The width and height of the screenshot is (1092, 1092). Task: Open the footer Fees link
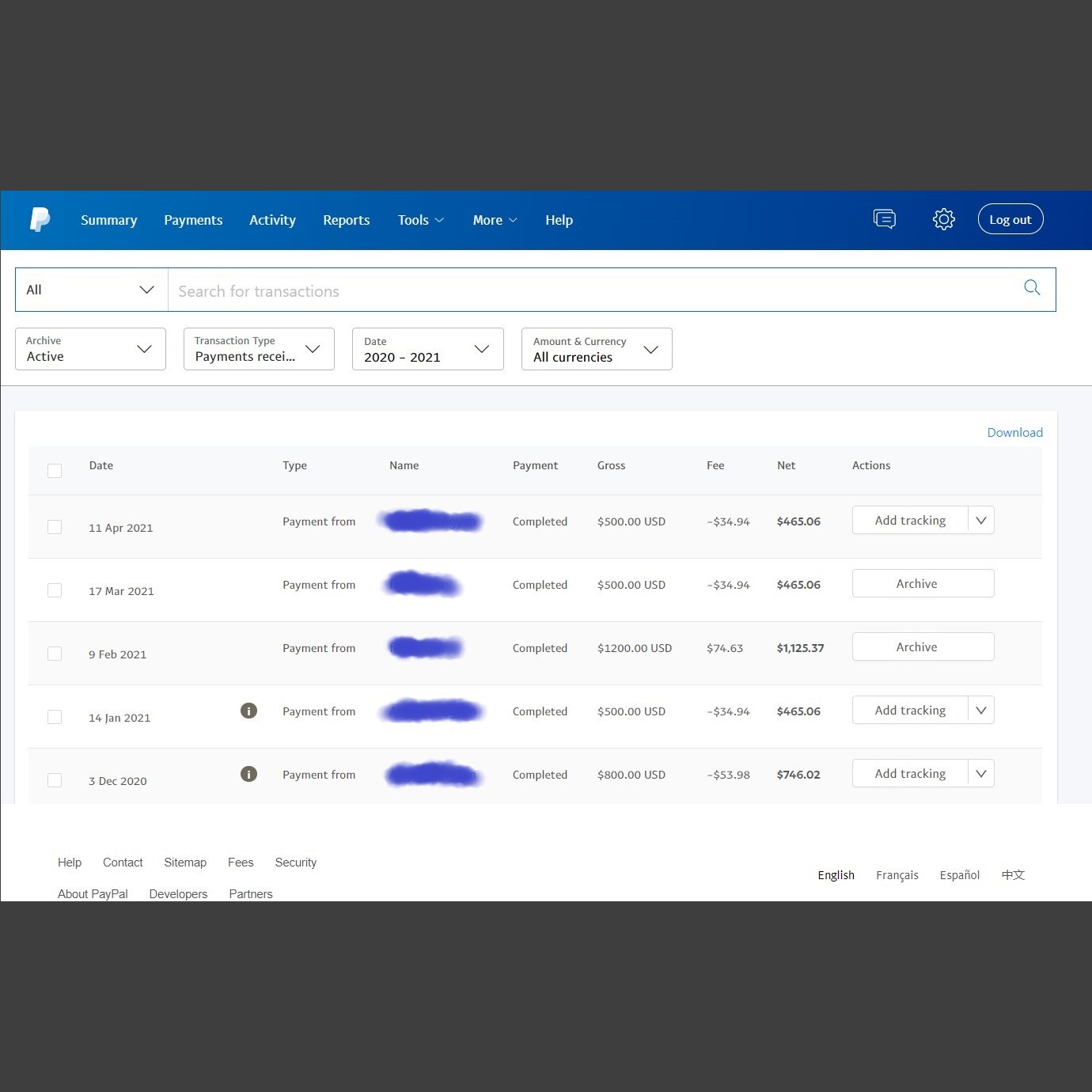[x=241, y=863]
